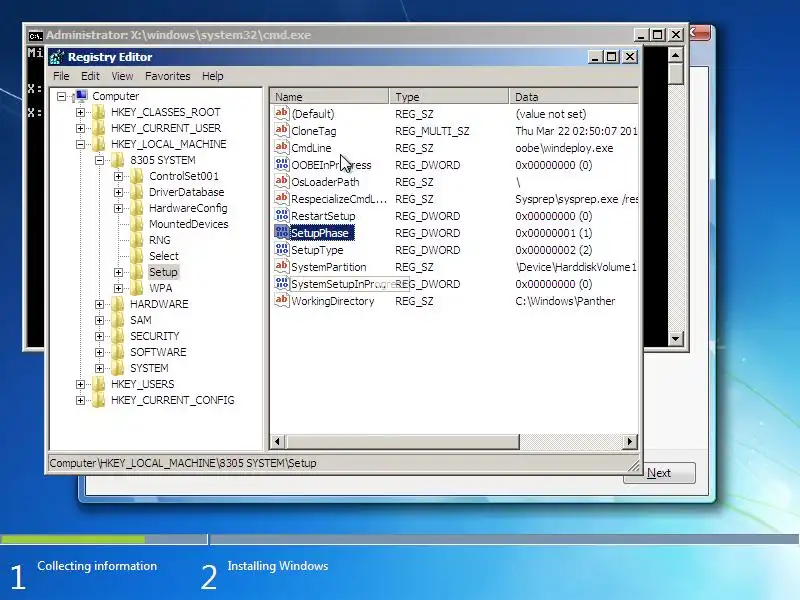Click the HKEY_CURRENT_USER folder icon
Image resolution: width=800 pixels, height=600 pixels.
pyautogui.click(x=99, y=128)
